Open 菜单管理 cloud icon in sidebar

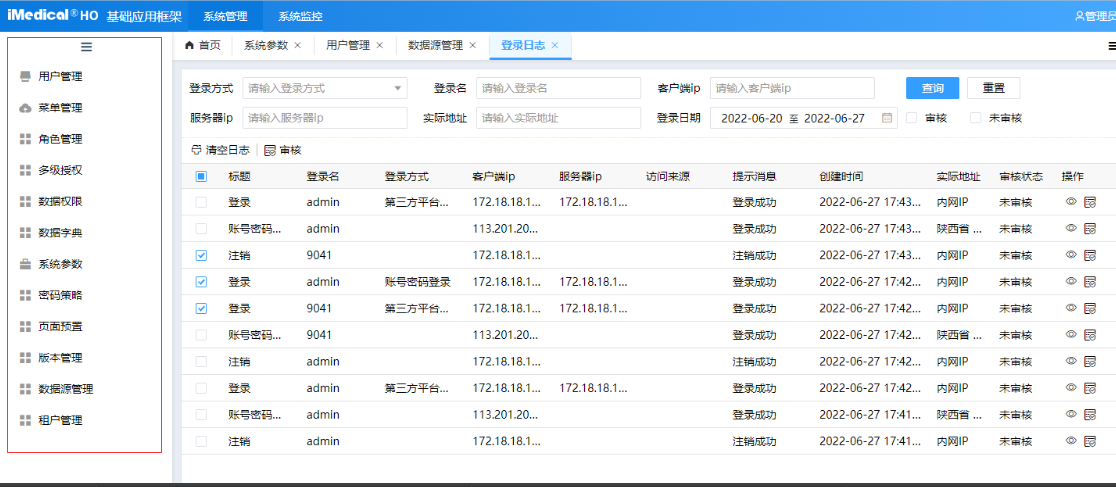25,108
